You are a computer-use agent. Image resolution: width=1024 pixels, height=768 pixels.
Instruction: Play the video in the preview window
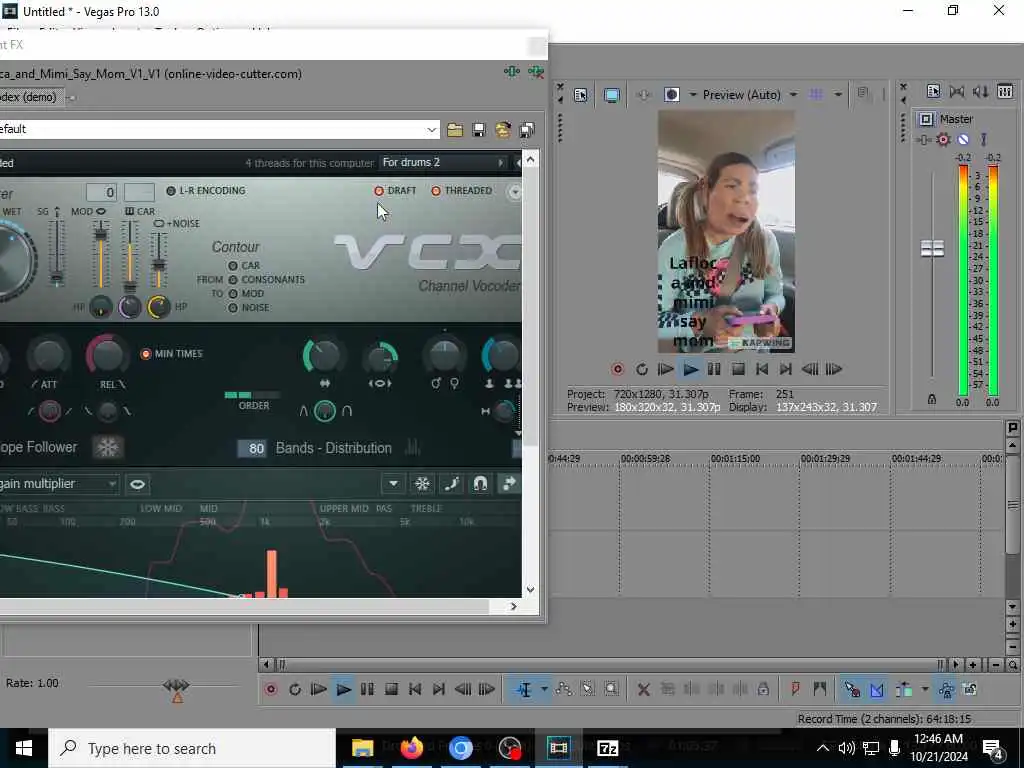click(x=690, y=370)
